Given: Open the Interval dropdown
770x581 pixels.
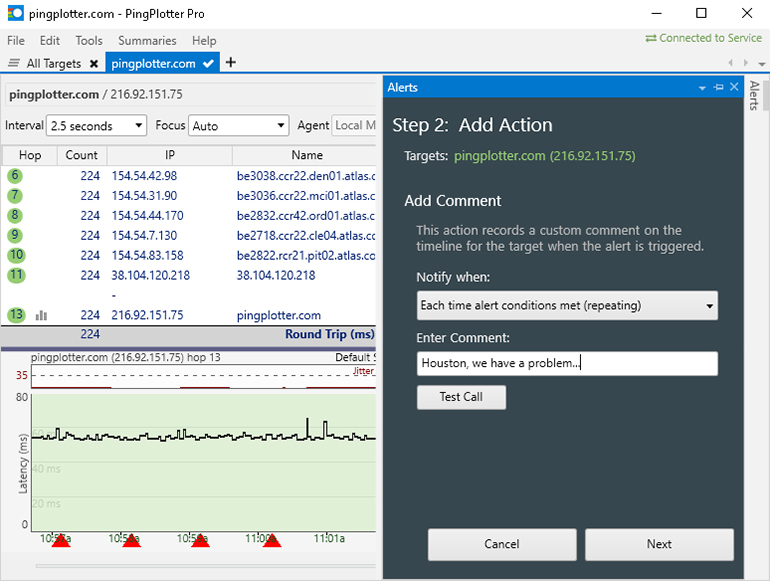Looking at the screenshot, I should coord(97,126).
